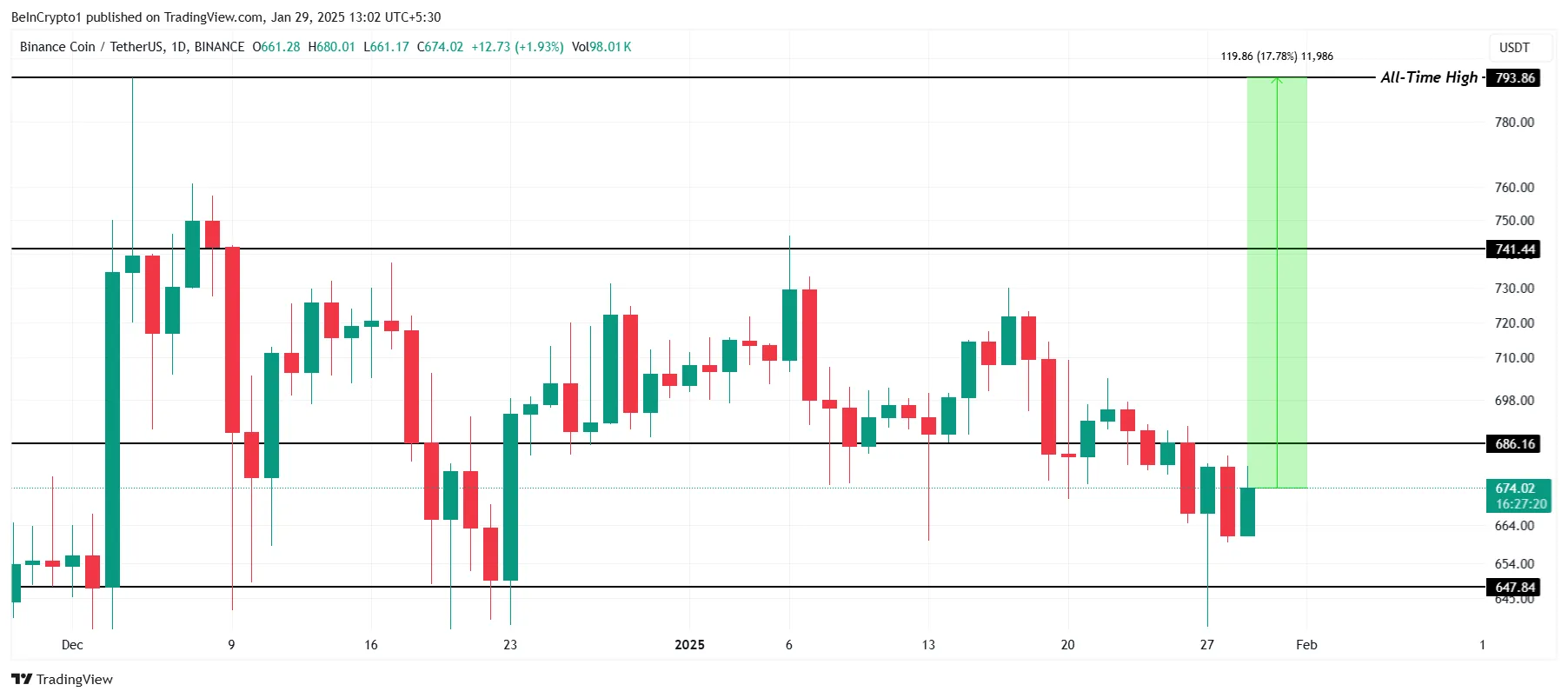
Task: Click the 780.00 price scale label
Action: coord(1514,123)
